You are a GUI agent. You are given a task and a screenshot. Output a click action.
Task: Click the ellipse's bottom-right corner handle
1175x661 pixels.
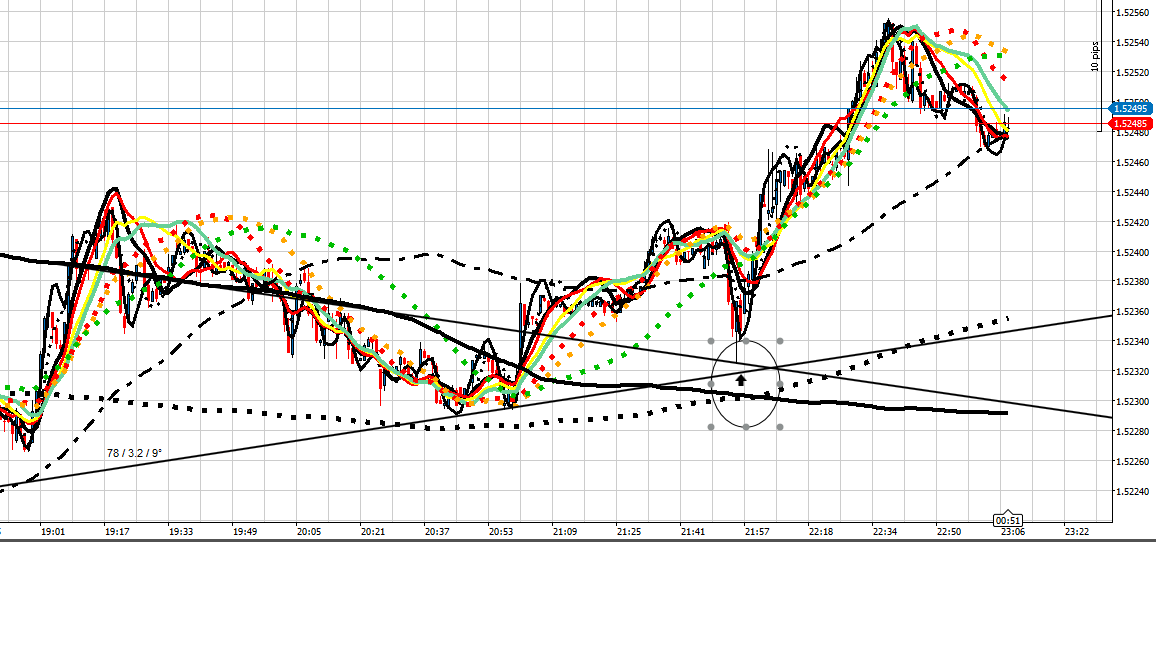(780, 427)
